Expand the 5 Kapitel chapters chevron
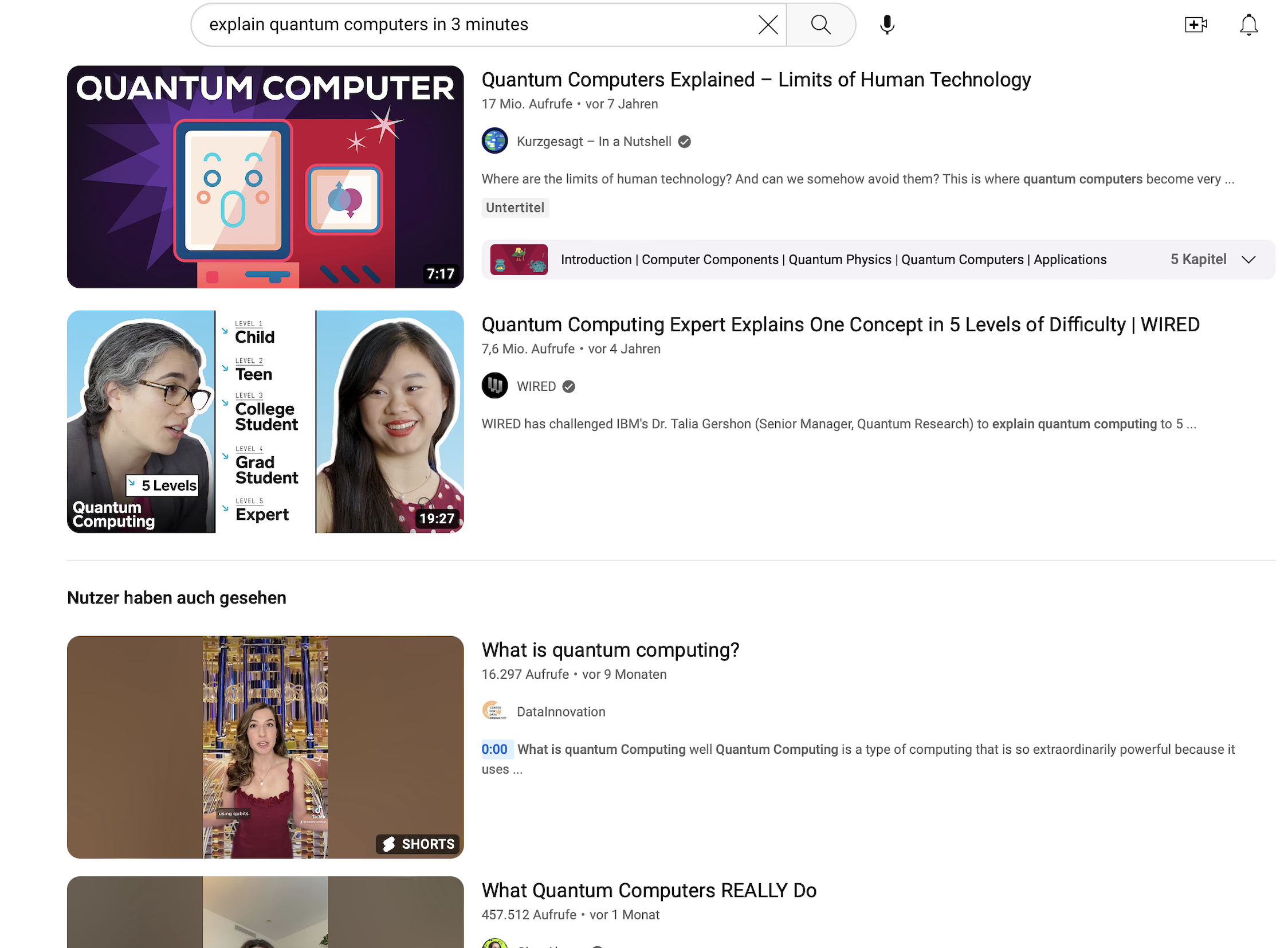 pyautogui.click(x=1248, y=260)
